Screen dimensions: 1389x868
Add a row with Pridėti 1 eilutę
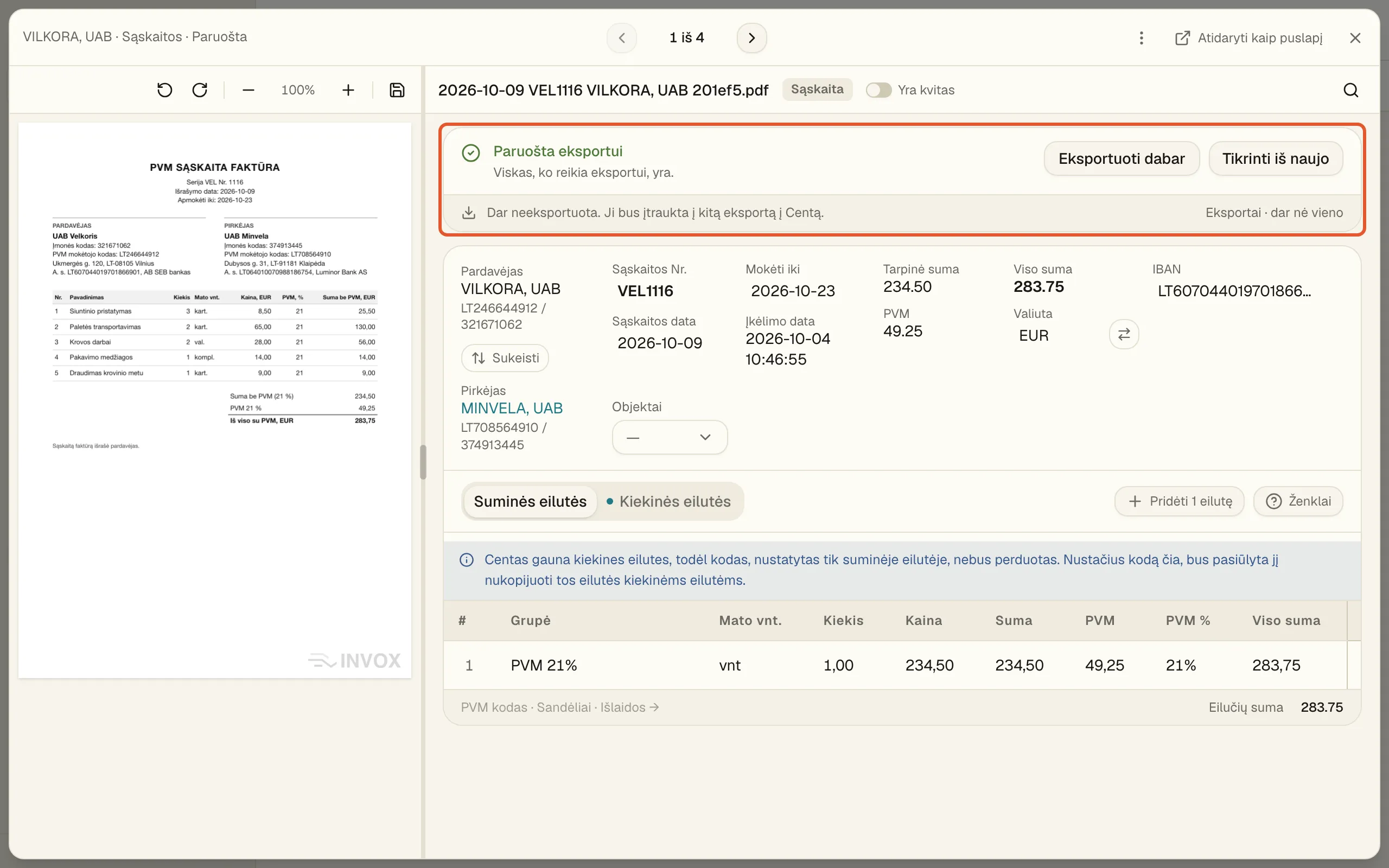1180,501
